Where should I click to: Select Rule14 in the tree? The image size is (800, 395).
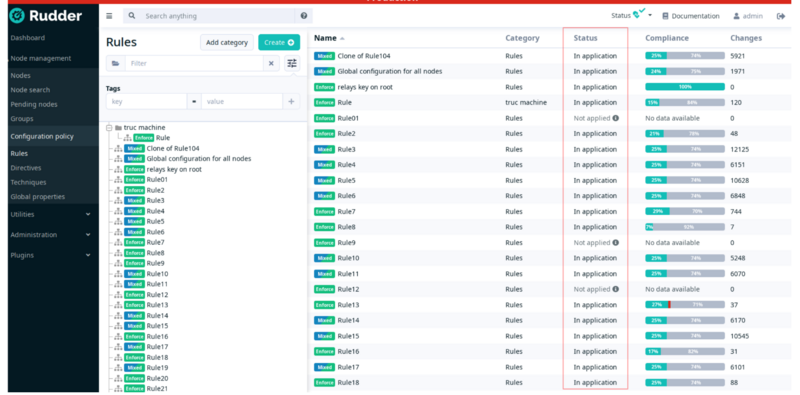157,315
